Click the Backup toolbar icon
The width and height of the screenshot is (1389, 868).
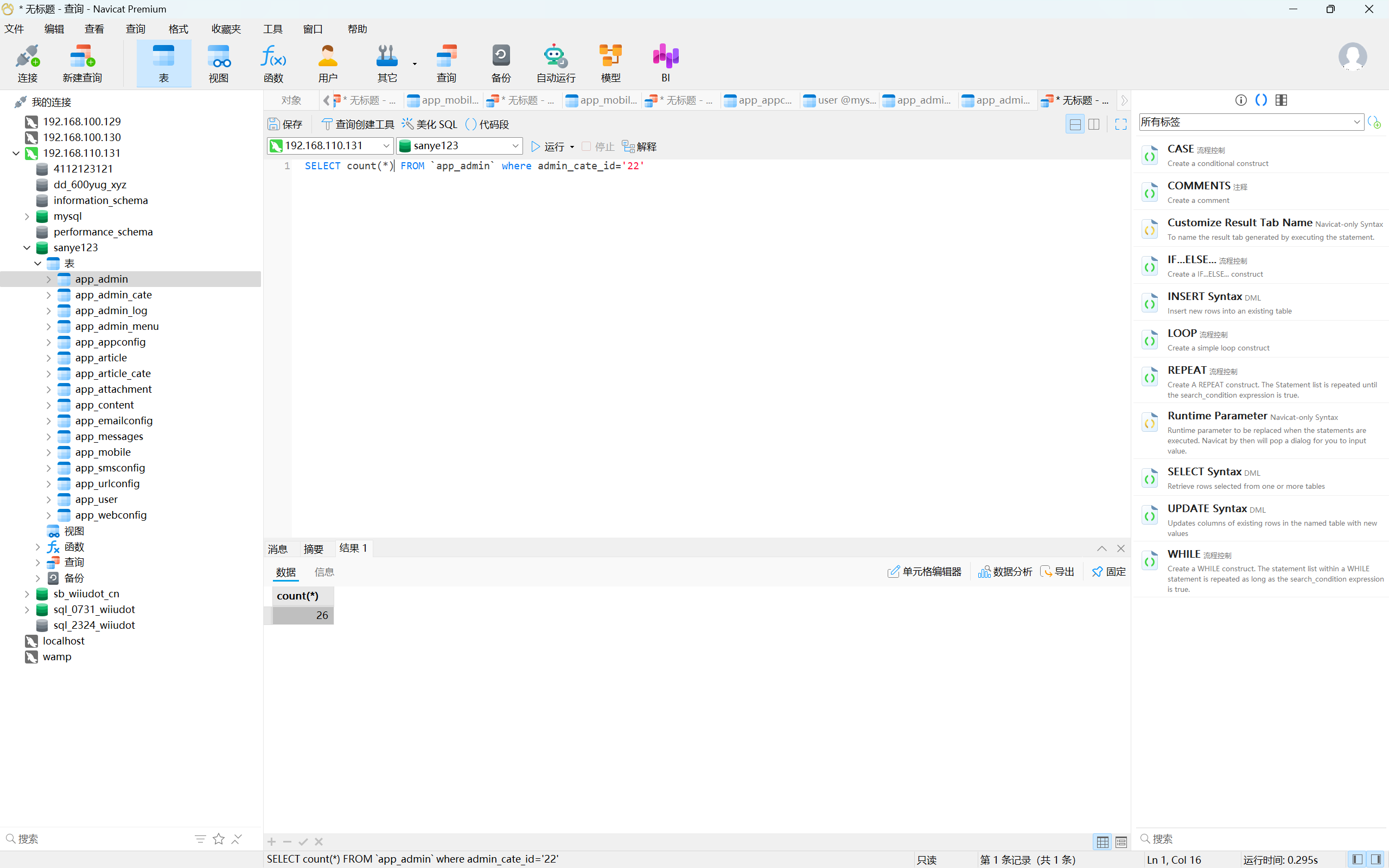[500, 57]
